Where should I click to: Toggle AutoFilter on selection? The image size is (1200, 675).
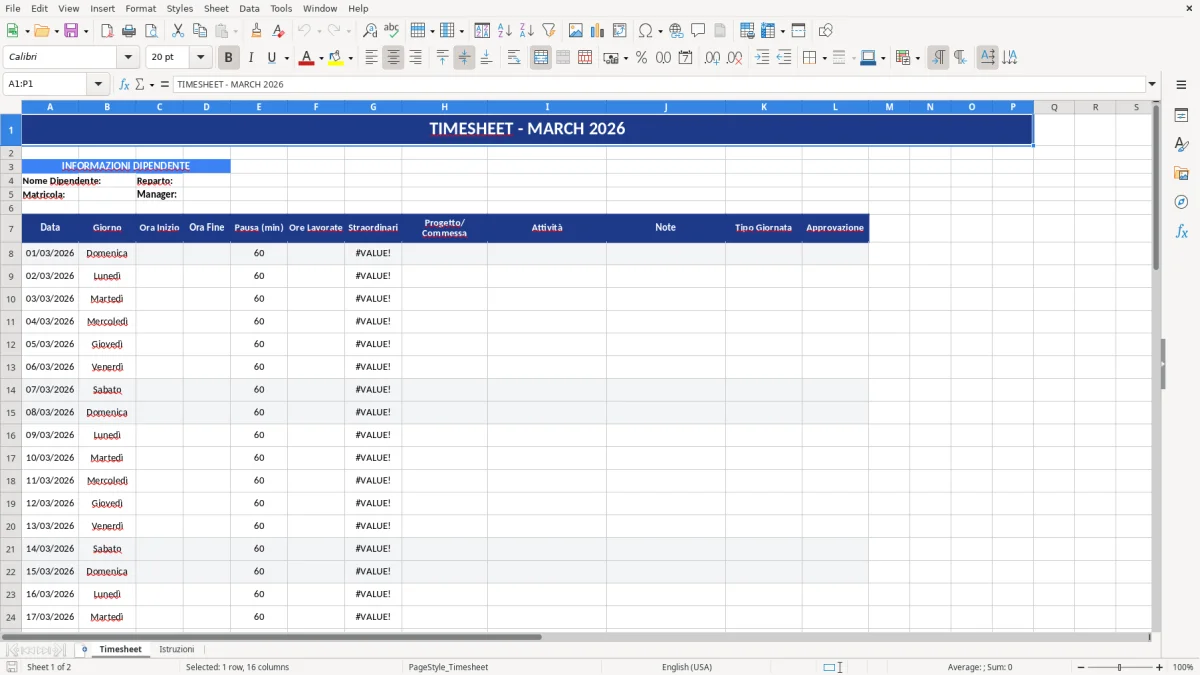coord(548,30)
